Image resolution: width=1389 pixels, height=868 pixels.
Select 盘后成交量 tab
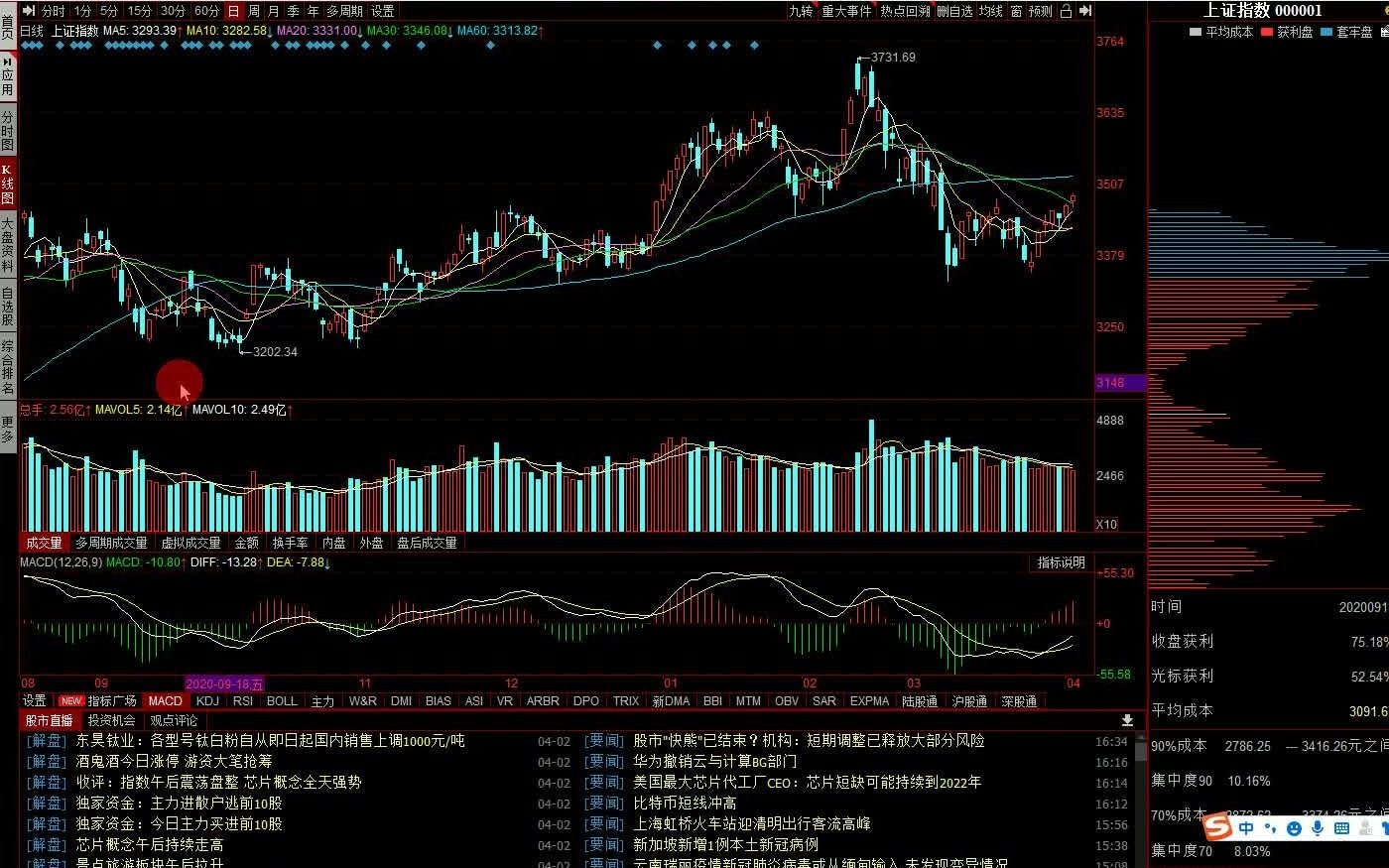pos(427,543)
